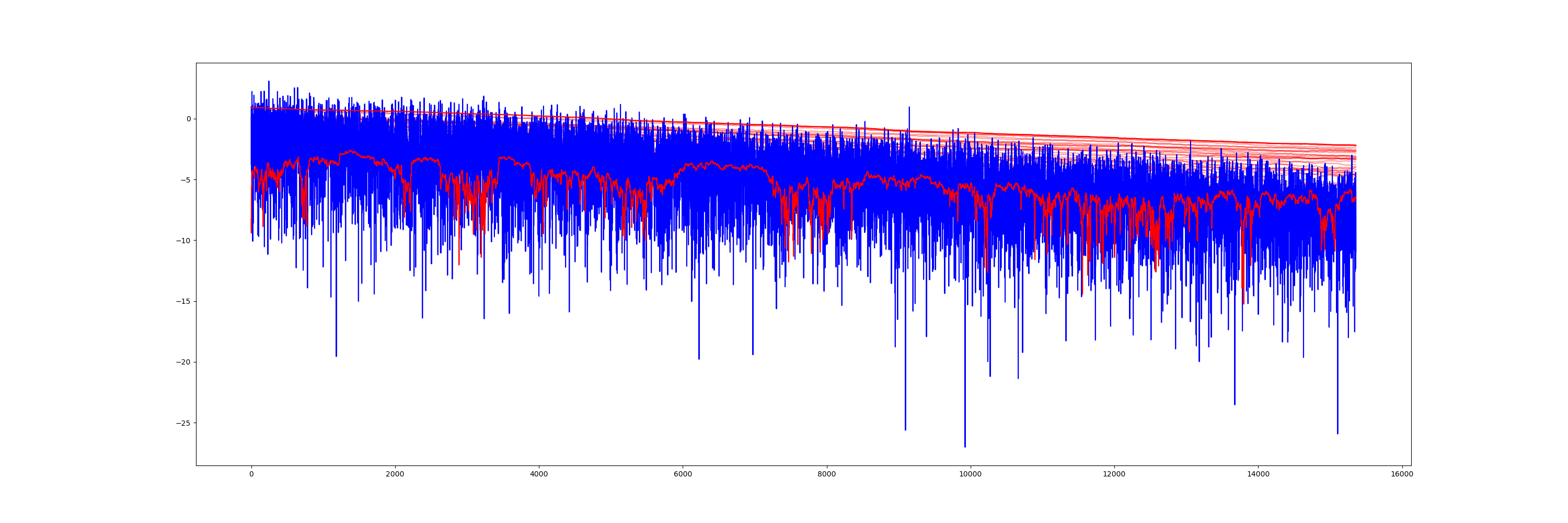The width and height of the screenshot is (1568, 523).
Task: Click the x-axis tick label 6000
Action: pos(683,474)
